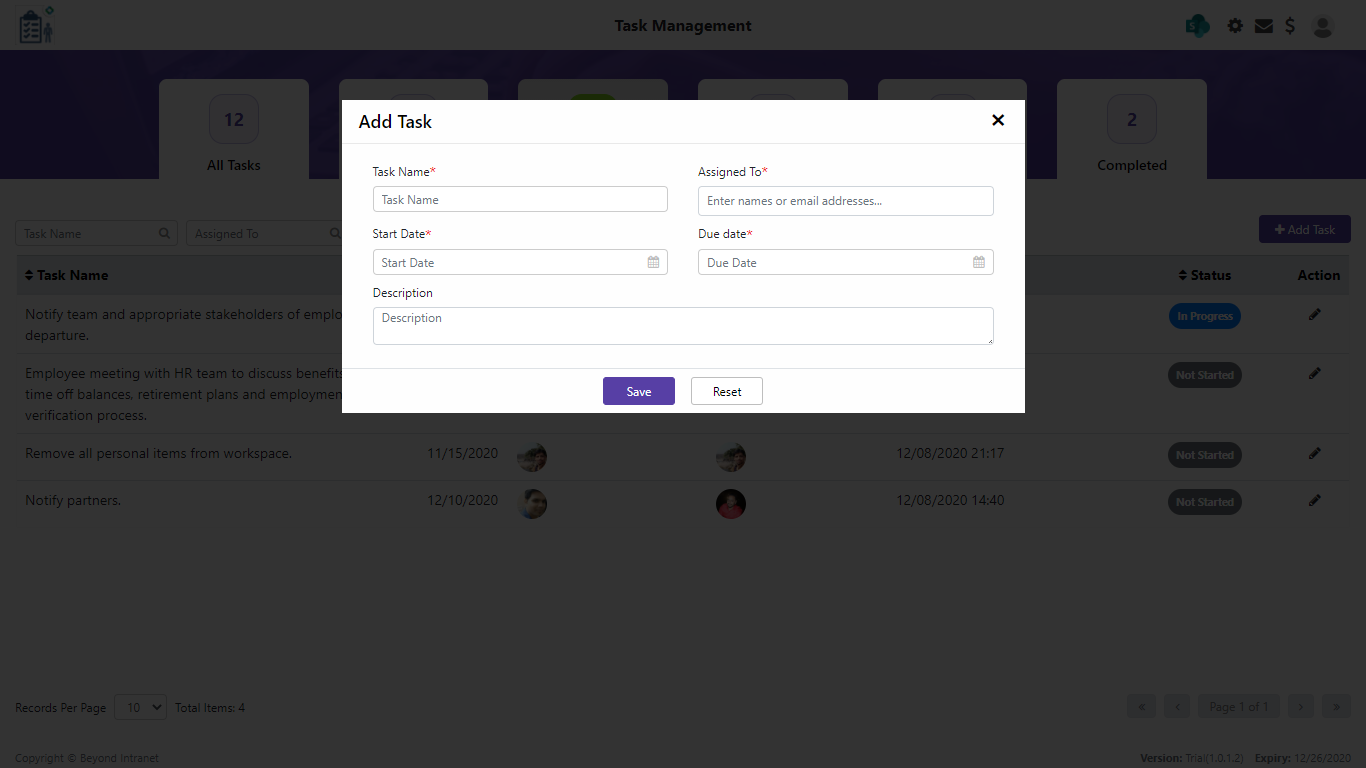Open the Start Date calendar picker
Screen dimensions: 1366x768
(653, 262)
